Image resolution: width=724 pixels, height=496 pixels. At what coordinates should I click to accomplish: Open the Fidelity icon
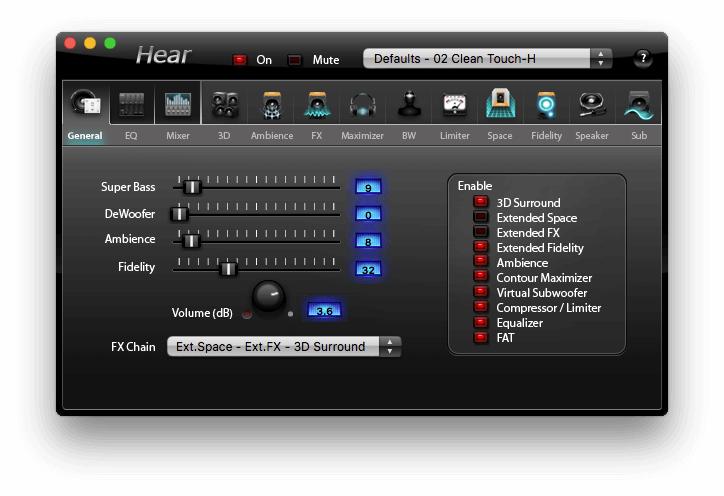[x=546, y=105]
